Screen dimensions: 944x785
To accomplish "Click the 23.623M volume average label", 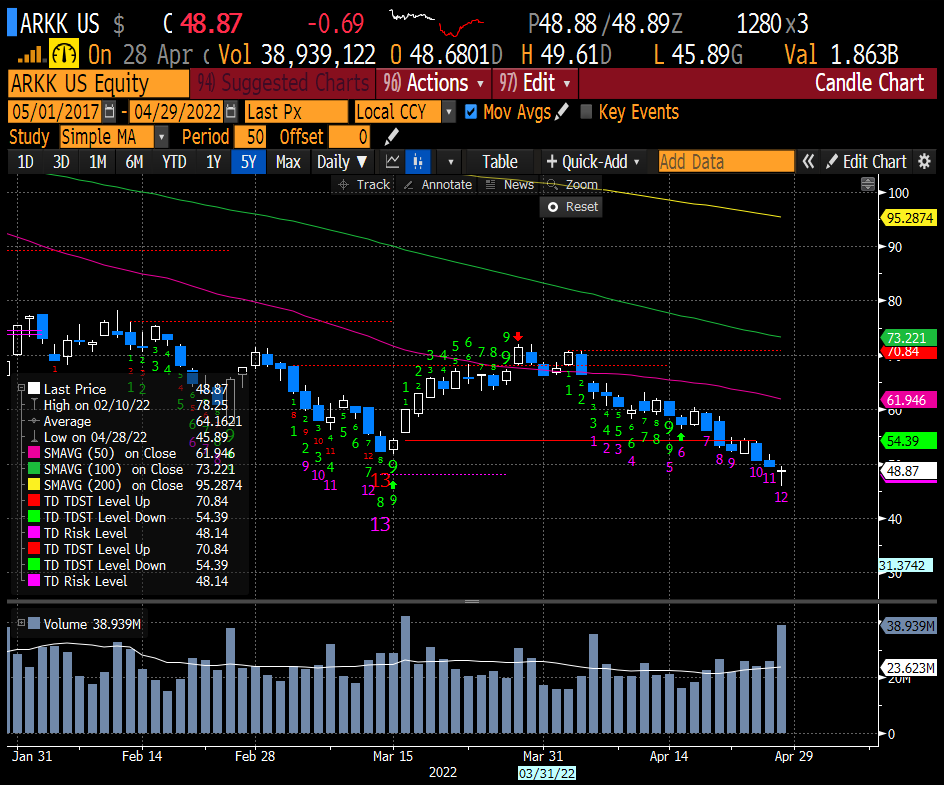I will click(909, 668).
